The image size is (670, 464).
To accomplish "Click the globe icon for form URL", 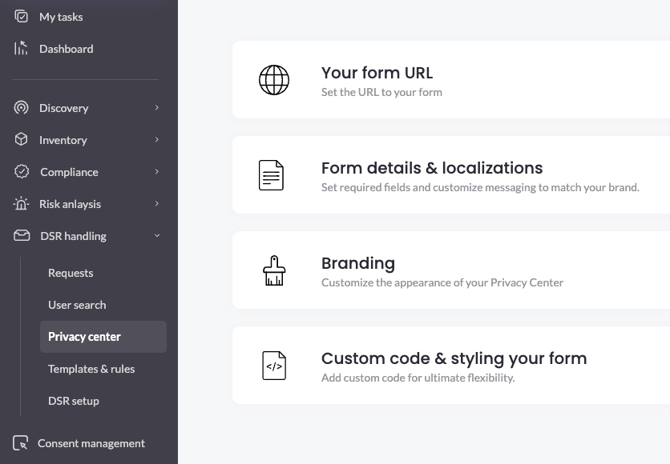I will (x=273, y=80).
